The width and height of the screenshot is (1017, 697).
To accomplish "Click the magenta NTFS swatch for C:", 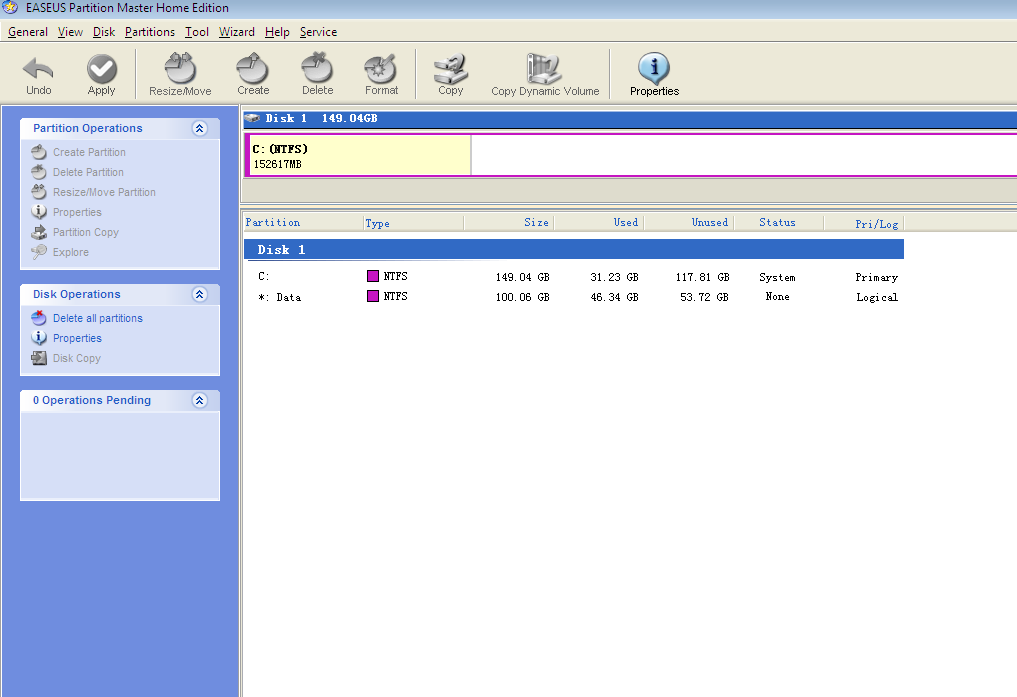I will tap(373, 276).
